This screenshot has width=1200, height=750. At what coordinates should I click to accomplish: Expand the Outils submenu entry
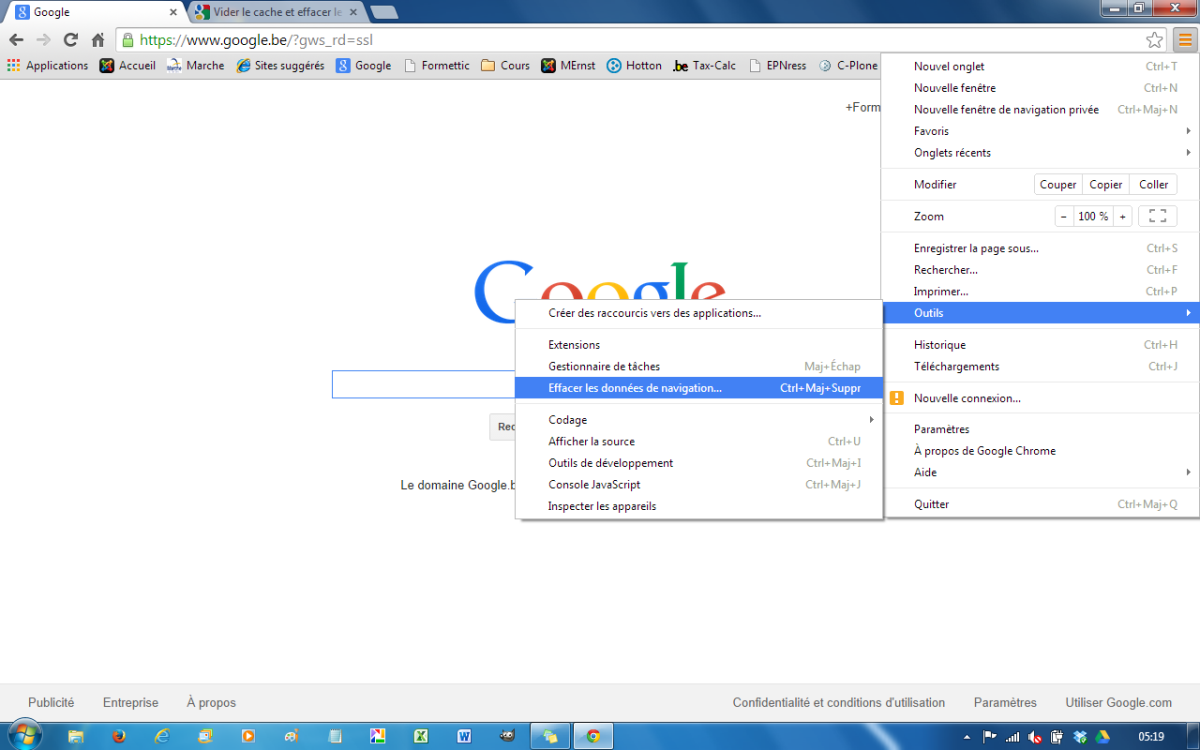[x=1040, y=313]
